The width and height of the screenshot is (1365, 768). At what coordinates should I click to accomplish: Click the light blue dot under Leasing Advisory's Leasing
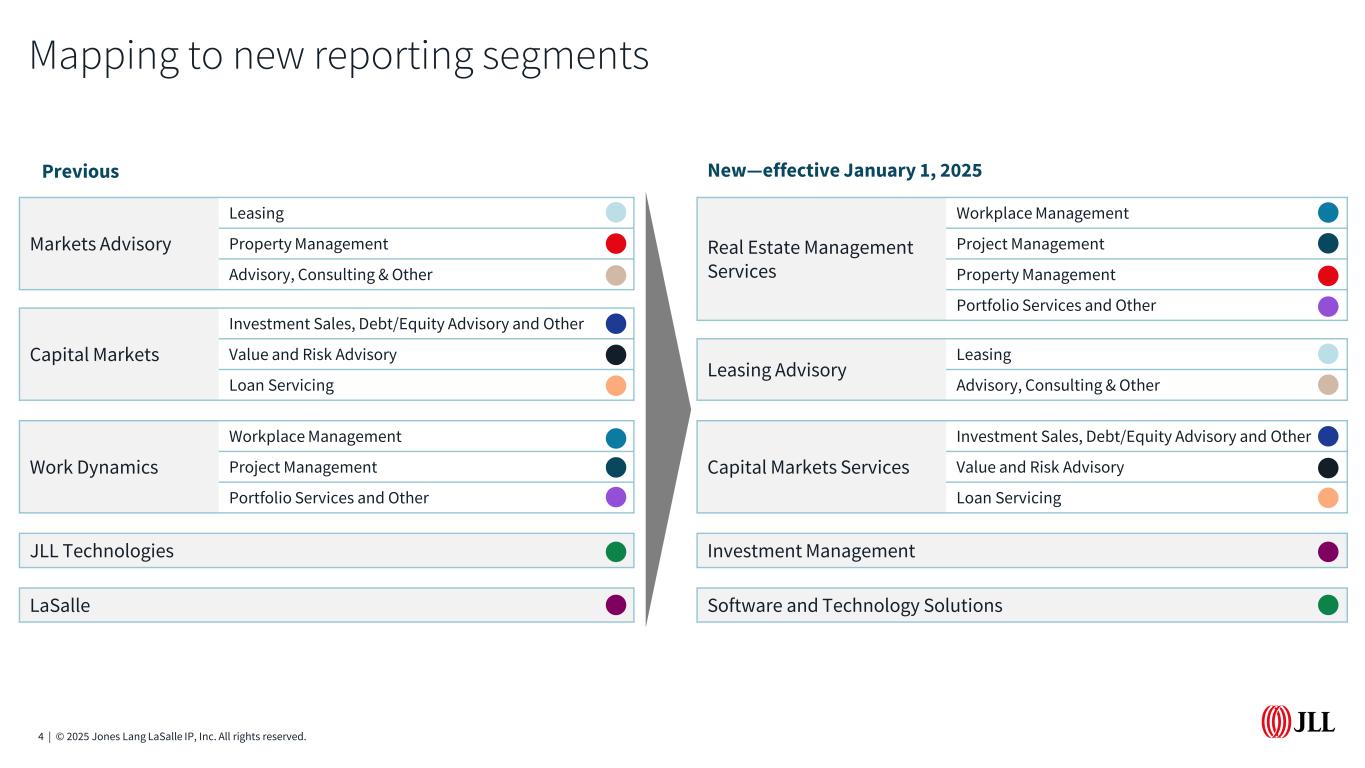[x=1328, y=354]
